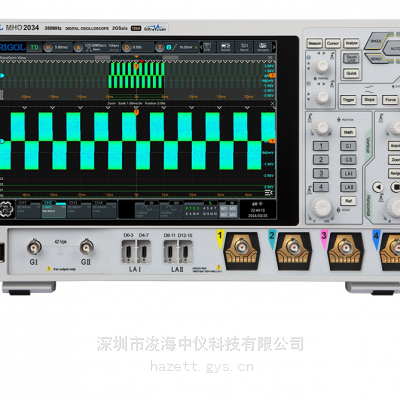Viewport: 400px width, 400px height.
Task: Select the Analyse key
Action: tap(351, 43)
